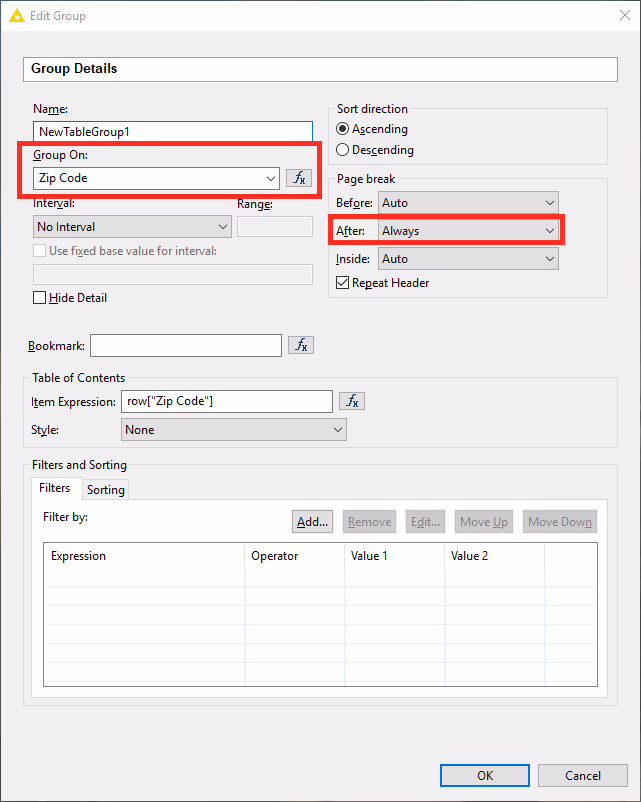Open expression builder next to Group On
The width and height of the screenshot is (641, 802).
299,178
